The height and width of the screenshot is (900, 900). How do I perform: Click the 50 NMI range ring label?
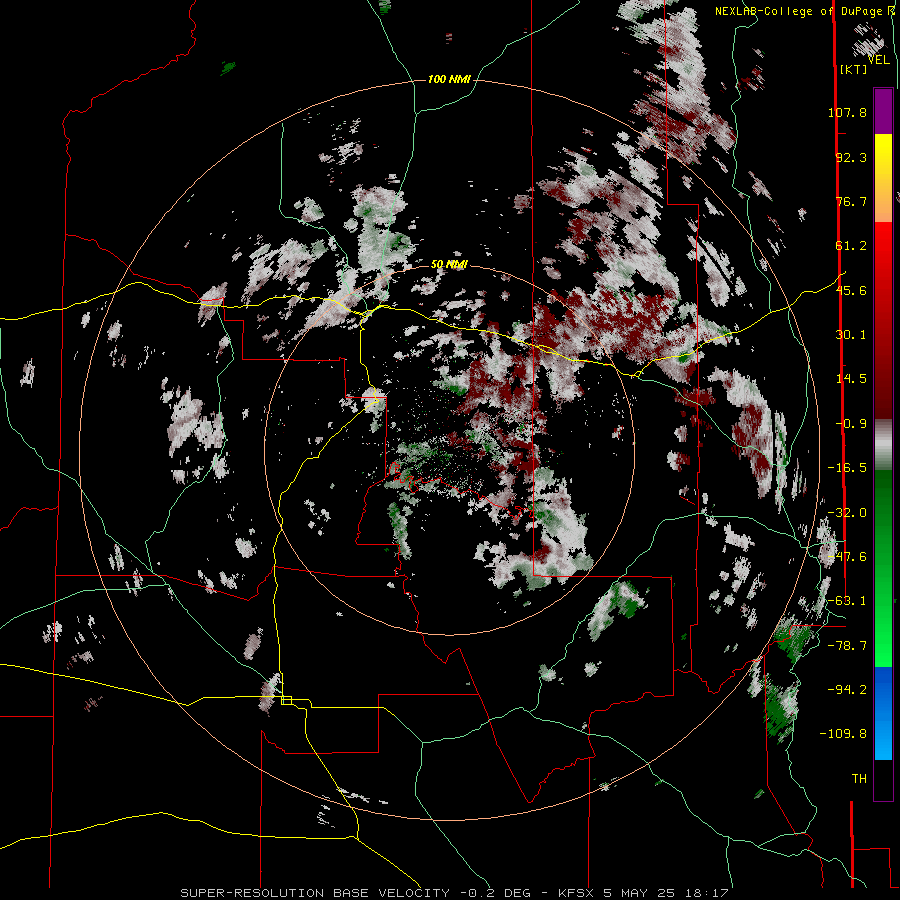click(449, 264)
